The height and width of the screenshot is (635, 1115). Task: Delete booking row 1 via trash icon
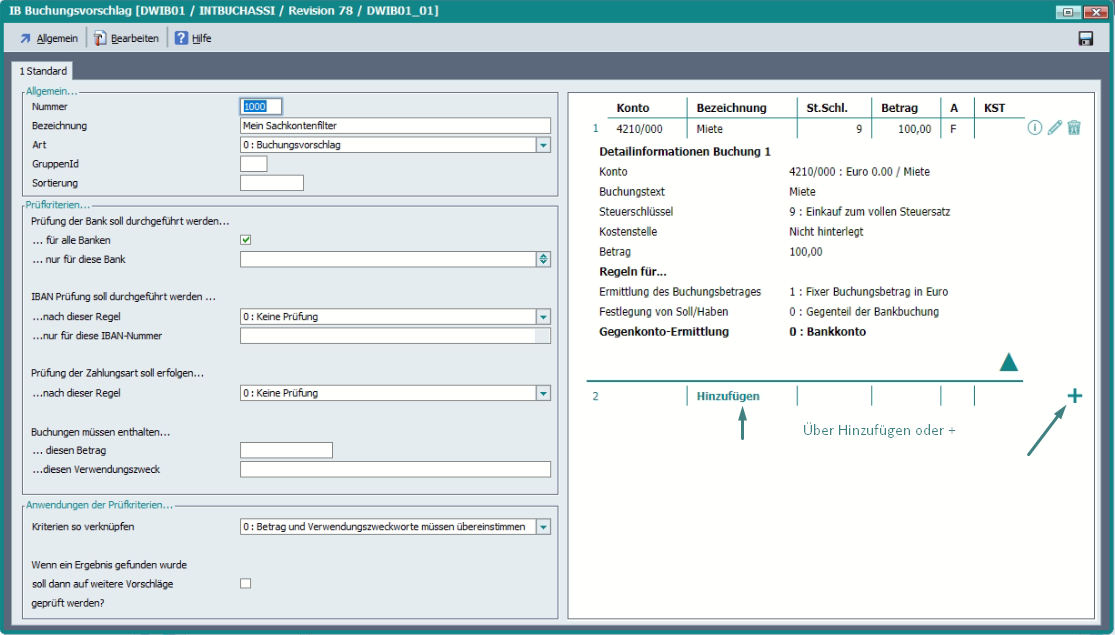click(x=1074, y=128)
